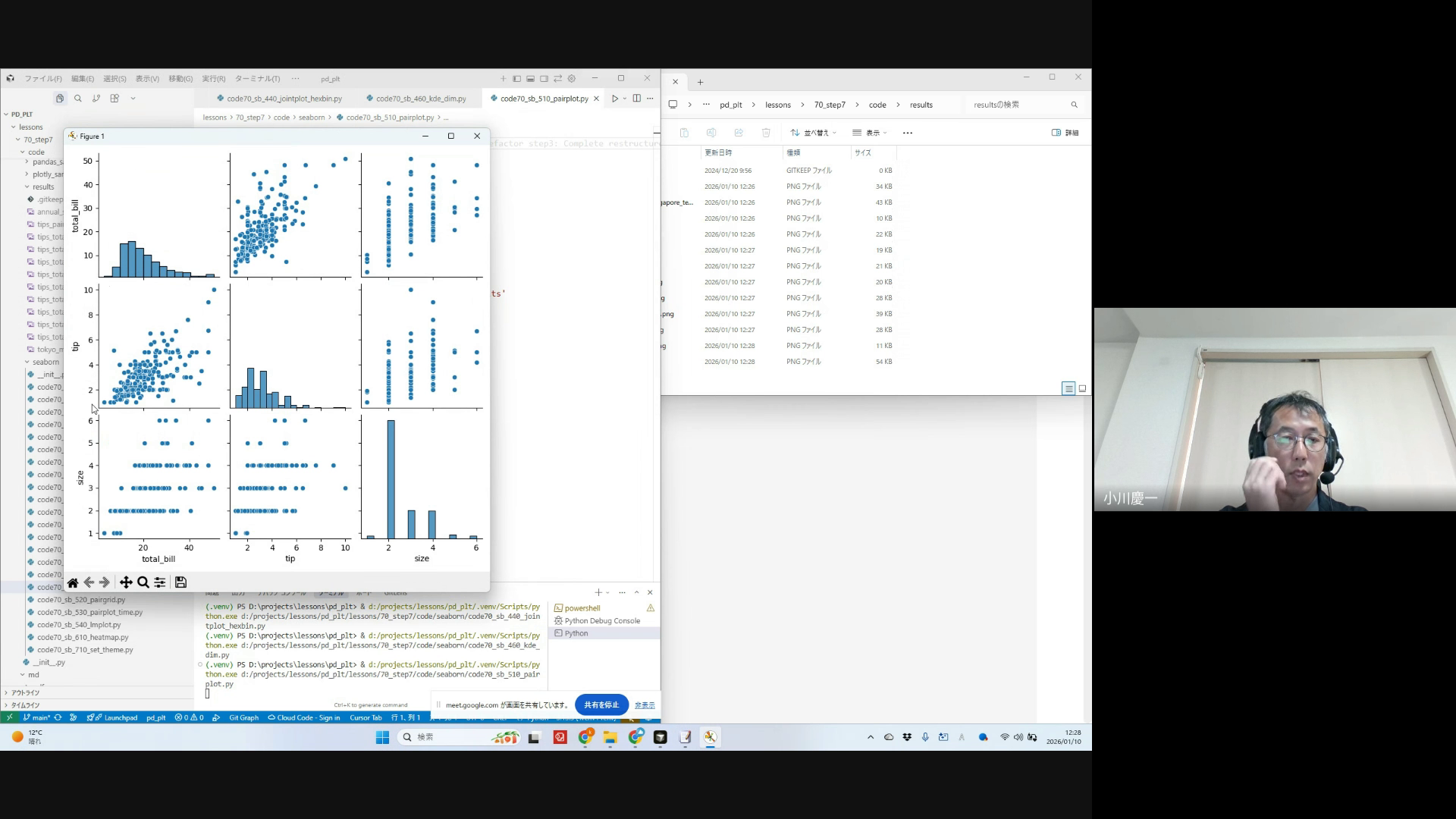Click the resultsの検索 search field
This screenshot has height=819, width=1456.
[x=1016, y=105]
